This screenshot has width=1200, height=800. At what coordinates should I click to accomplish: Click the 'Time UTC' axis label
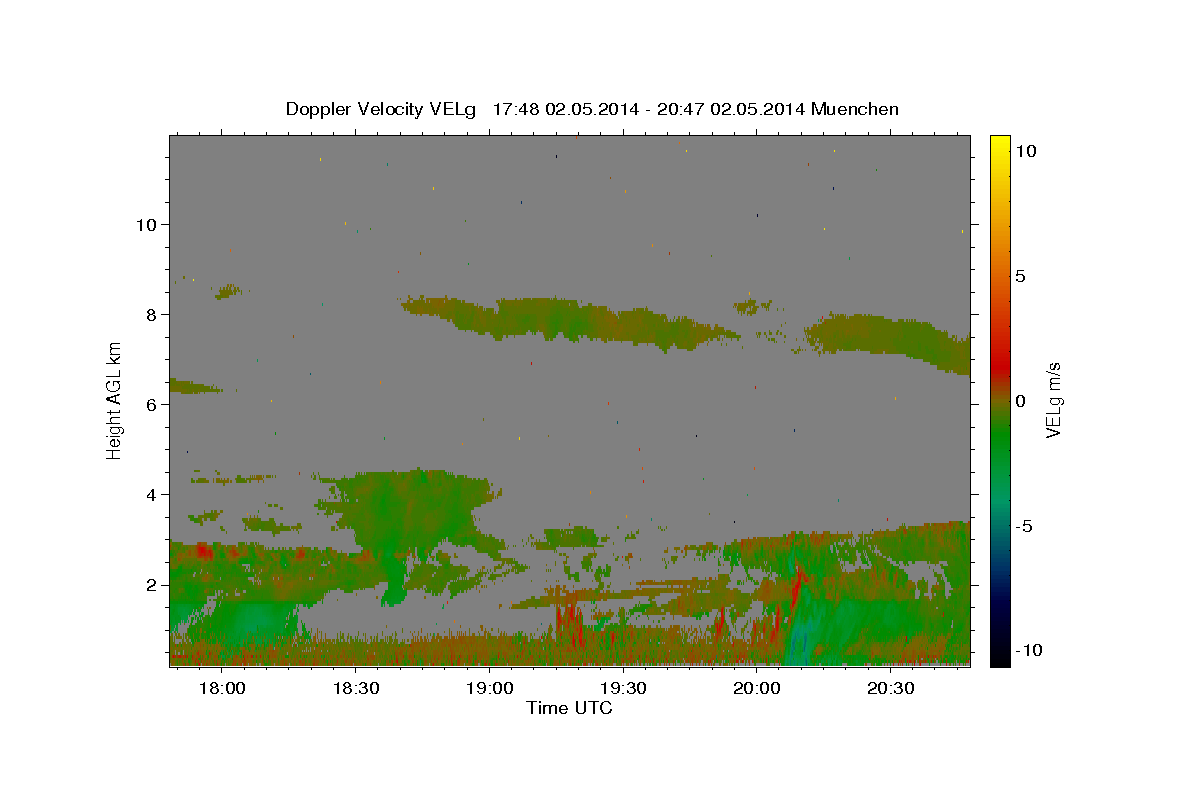coord(569,708)
